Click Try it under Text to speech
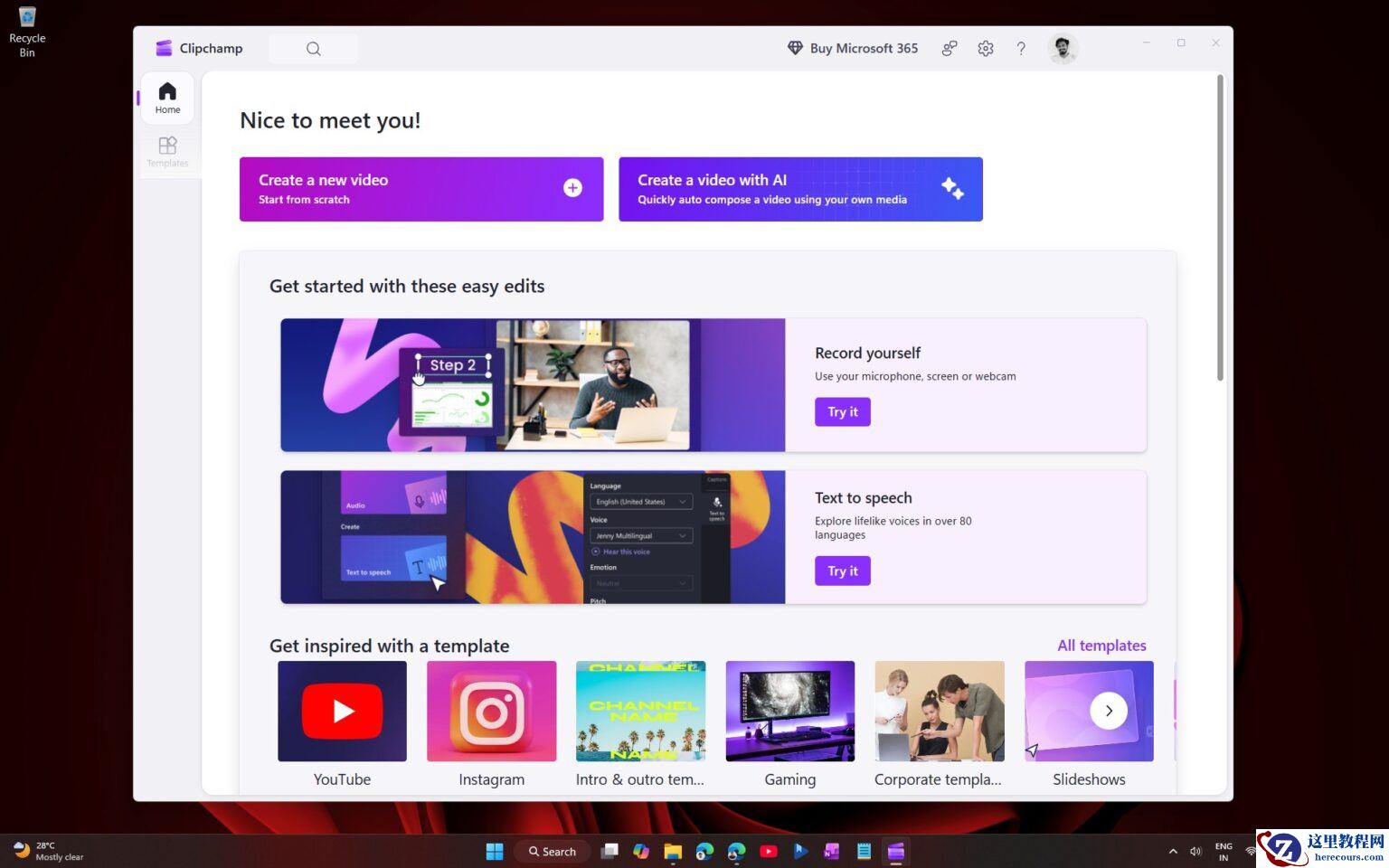The image size is (1389, 868). click(843, 571)
